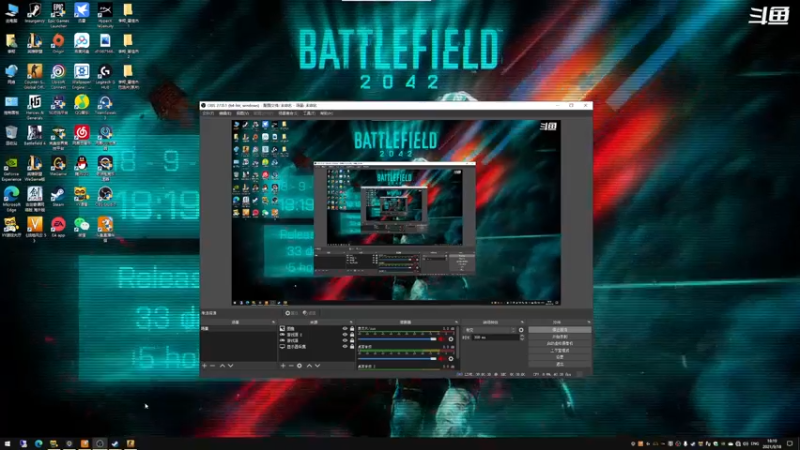Open Origin desktop shortcut
This screenshot has width=800, height=450.
click(x=58, y=44)
